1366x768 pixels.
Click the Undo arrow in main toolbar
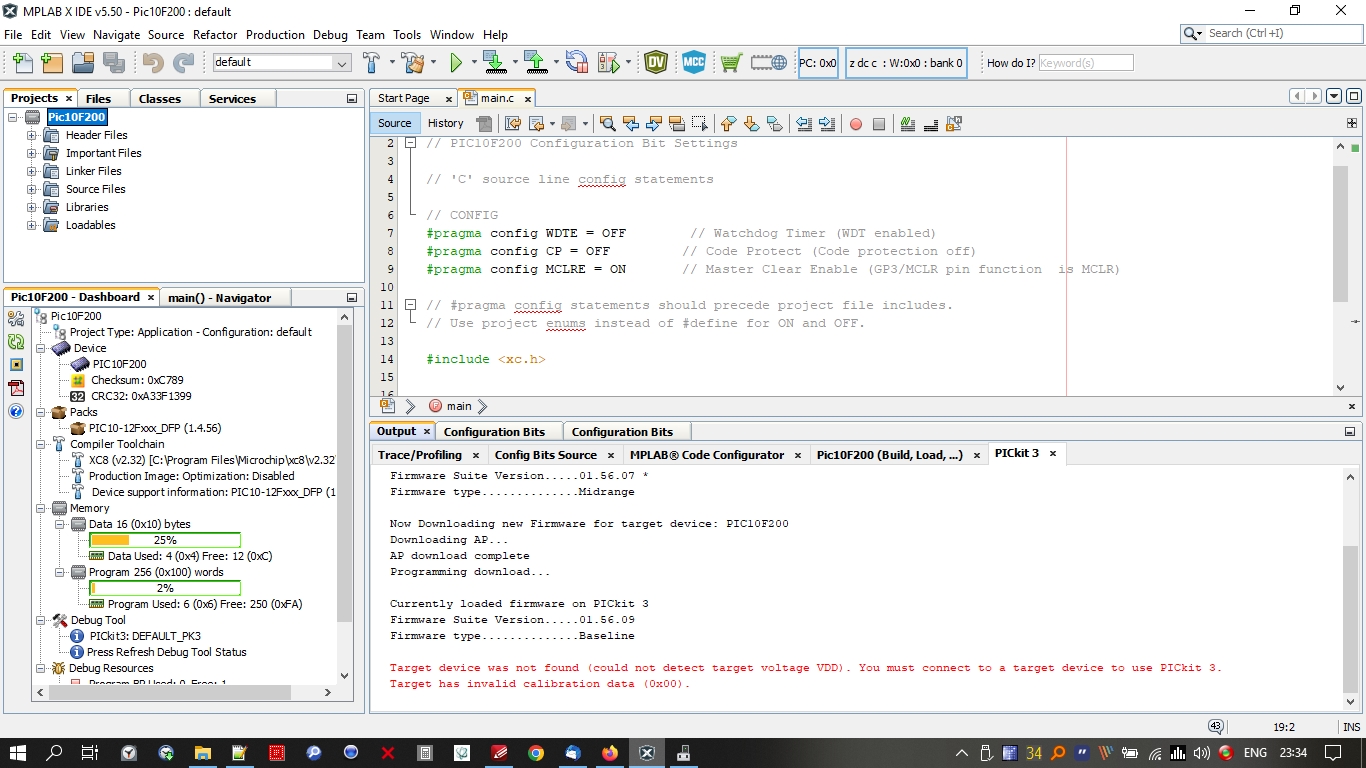coord(153,63)
